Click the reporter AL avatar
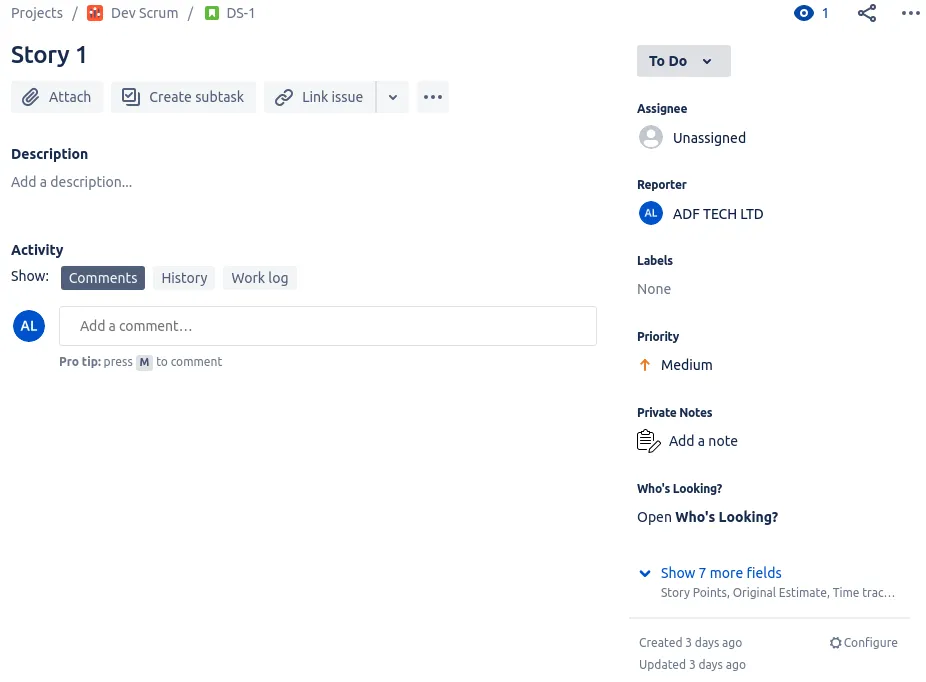Viewport: 926px width, 682px height. click(651, 213)
